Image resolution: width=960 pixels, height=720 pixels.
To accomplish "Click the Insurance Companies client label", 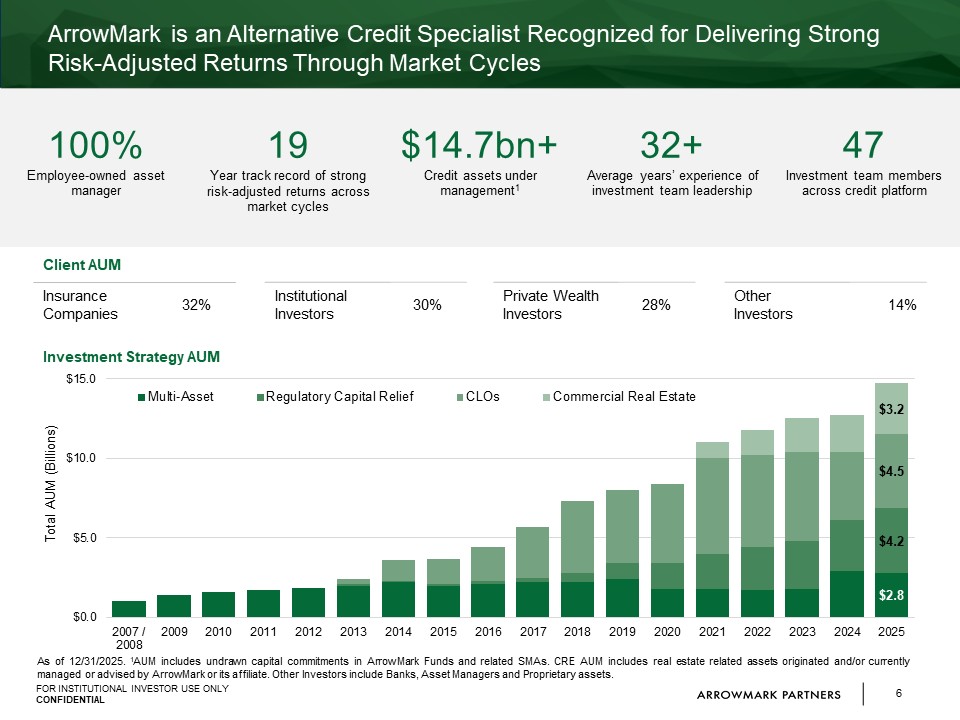I will pos(80,305).
